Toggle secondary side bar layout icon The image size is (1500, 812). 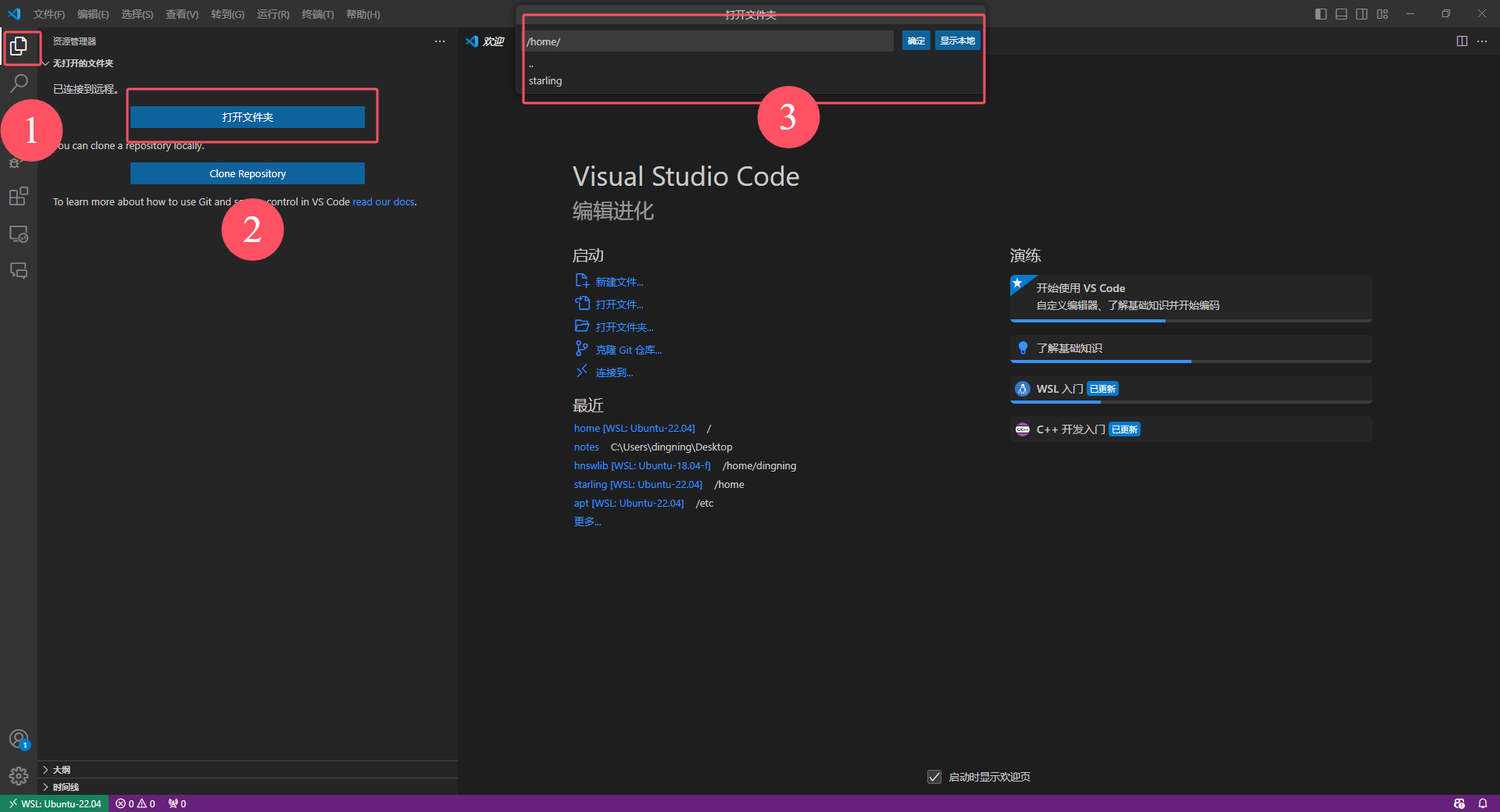coord(1362,14)
